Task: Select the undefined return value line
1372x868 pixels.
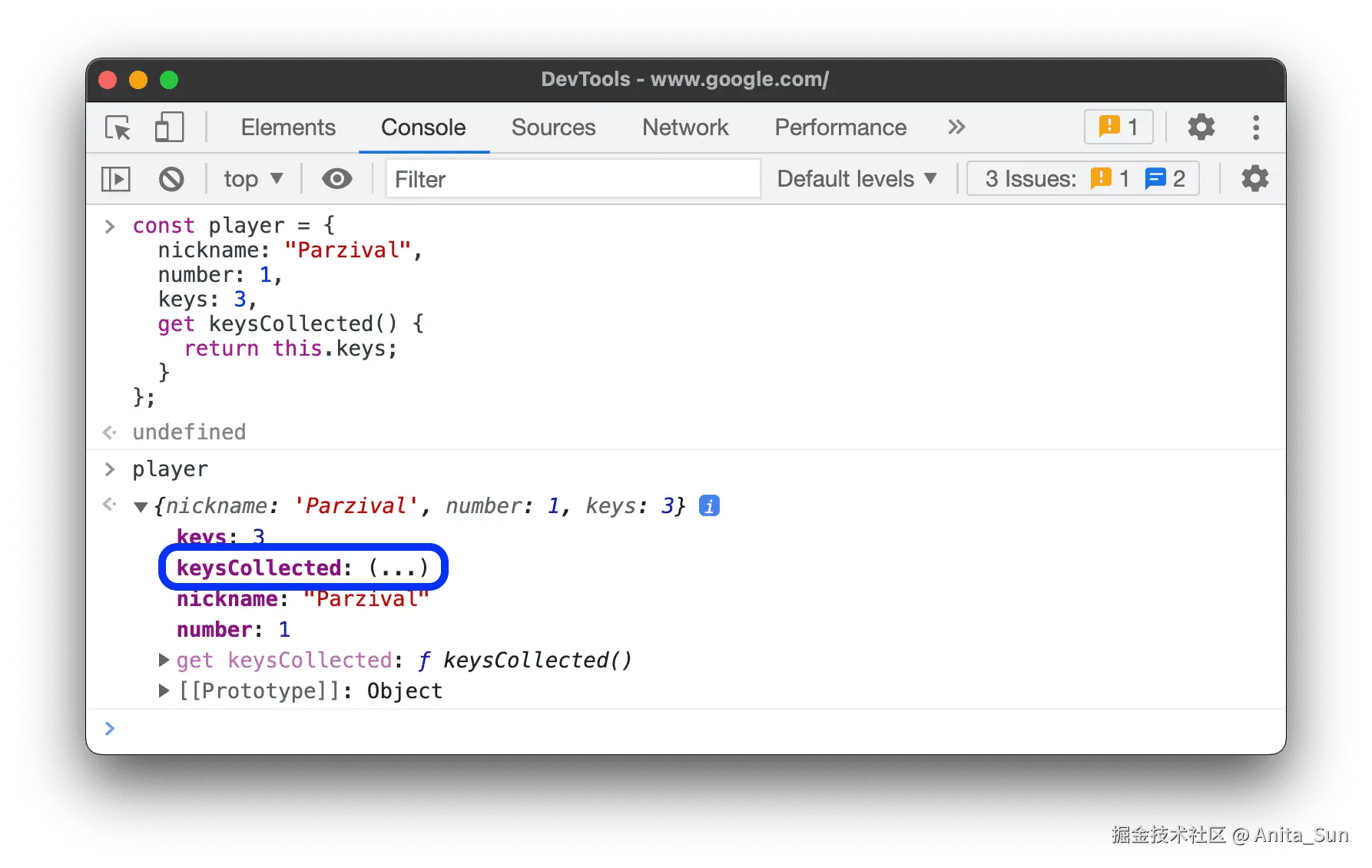Action: coord(189,432)
